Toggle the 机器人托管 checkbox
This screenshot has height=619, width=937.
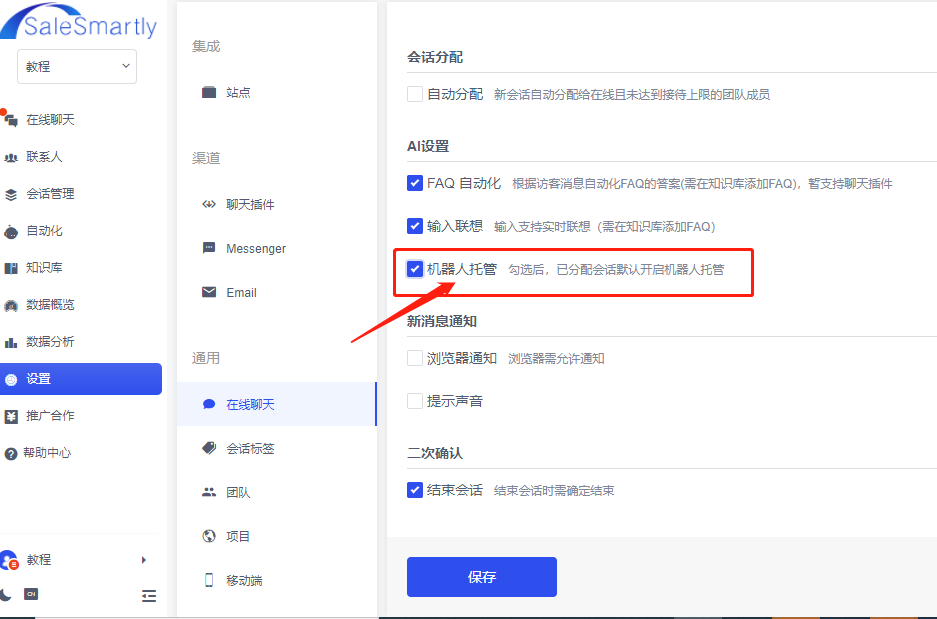415,269
